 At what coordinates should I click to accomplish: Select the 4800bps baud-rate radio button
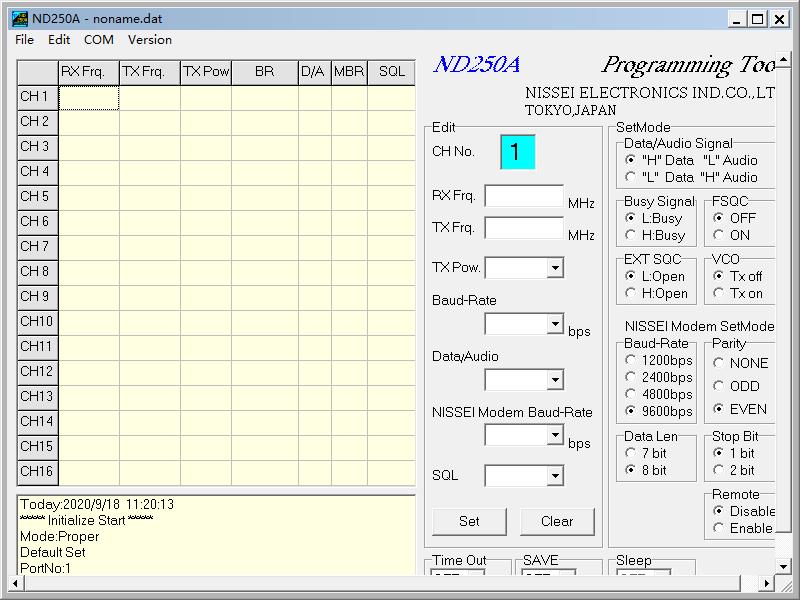pyautogui.click(x=631, y=394)
